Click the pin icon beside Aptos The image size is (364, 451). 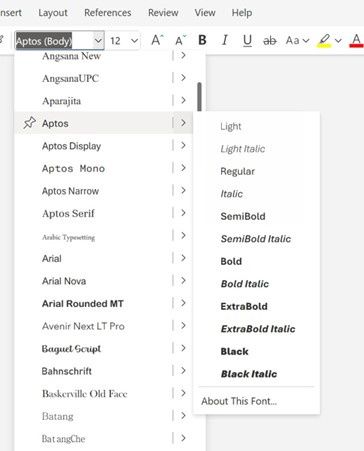29,123
